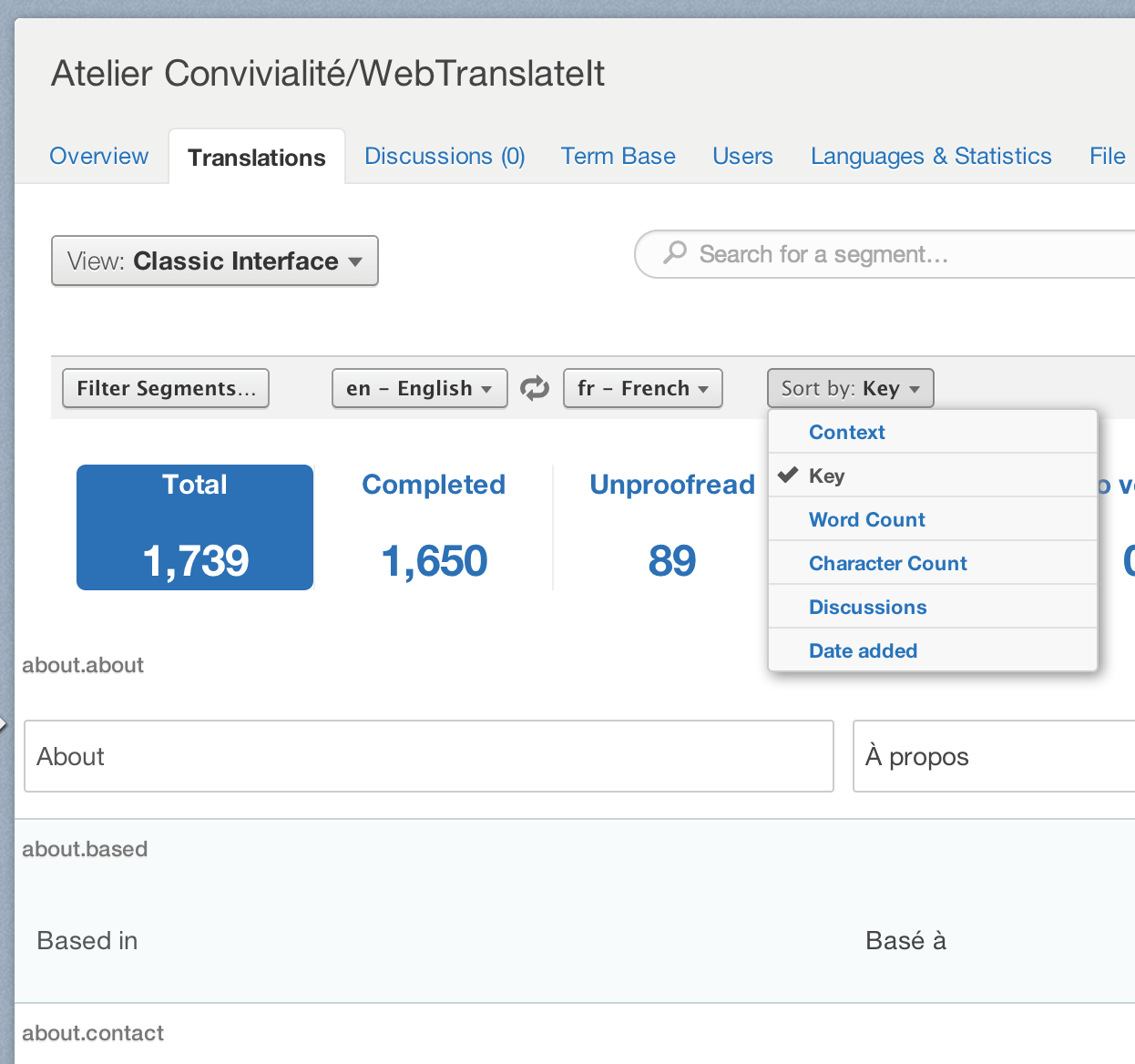This screenshot has width=1135, height=1064.
Task: Open the View: Classic Interface dropdown
Action: coord(215,261)
